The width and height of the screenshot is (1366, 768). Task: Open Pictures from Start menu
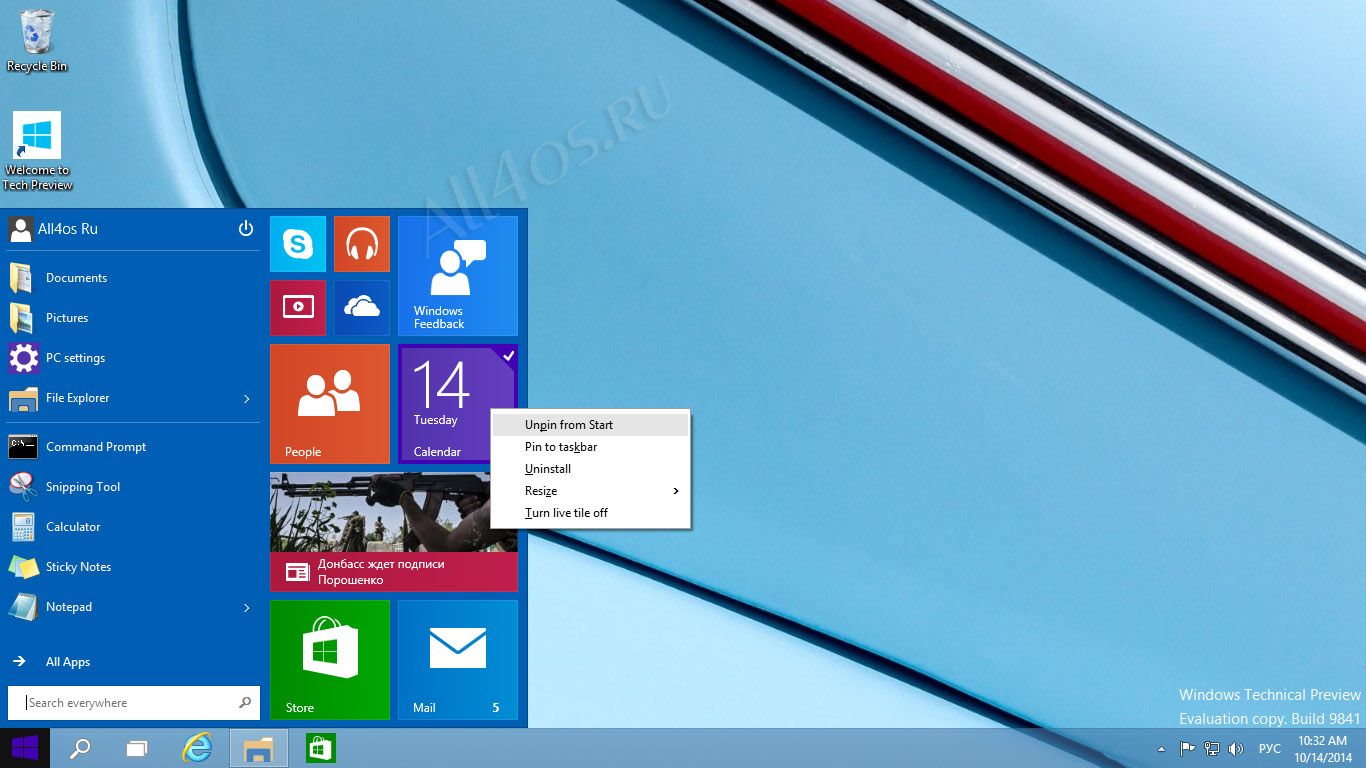[x=134, y=318]
